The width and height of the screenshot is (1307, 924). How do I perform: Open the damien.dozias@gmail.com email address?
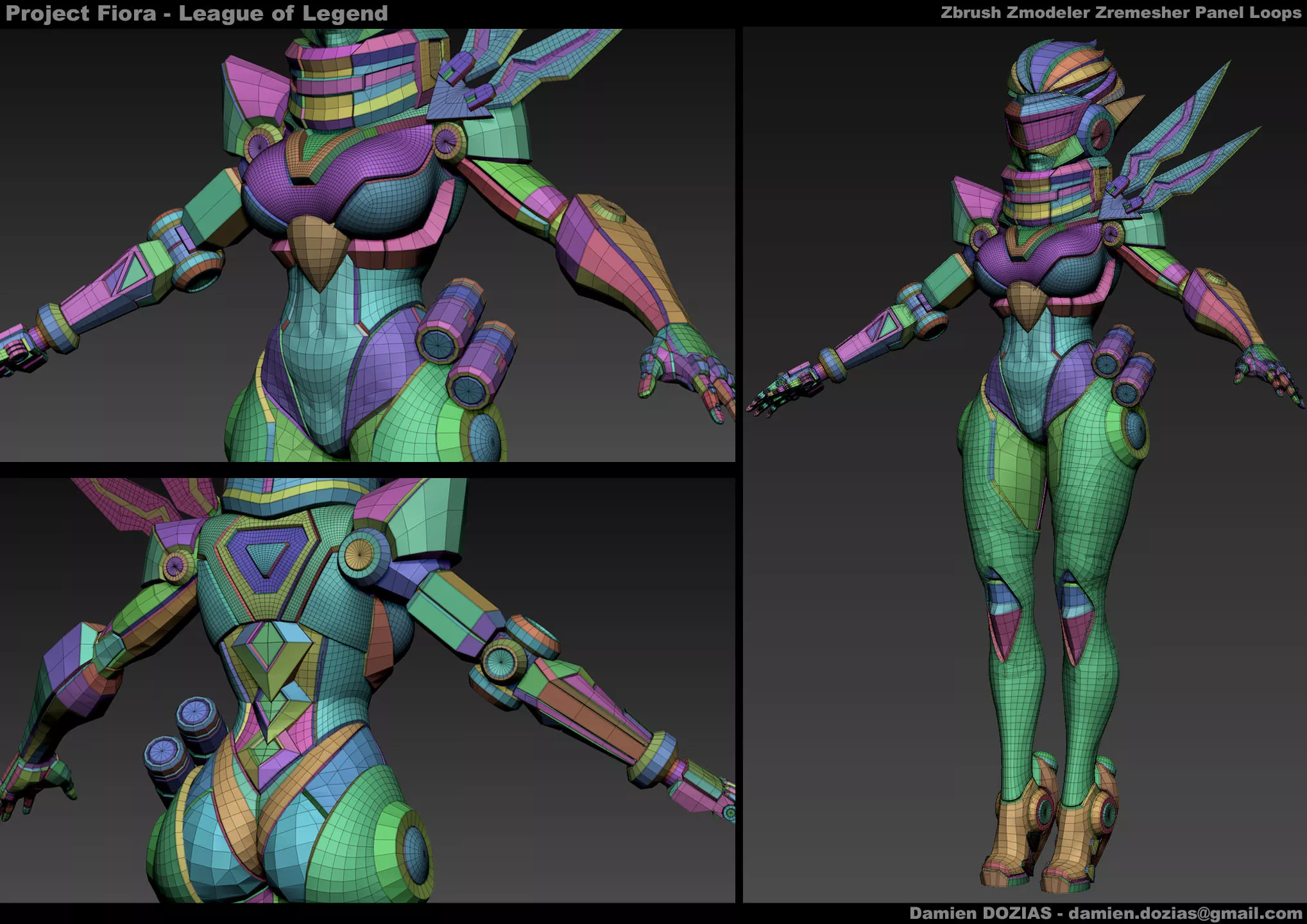(1185, 913)
